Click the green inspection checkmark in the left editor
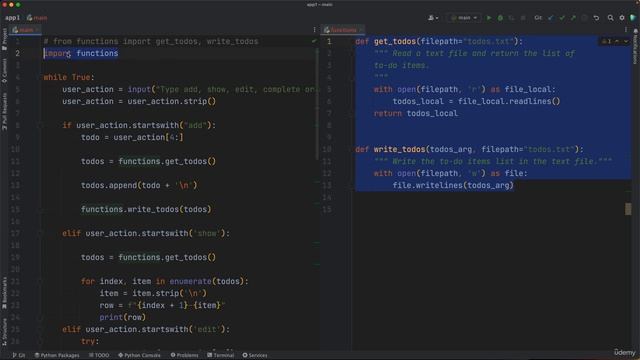This screenshot has height=360, width=640. tap(313, 41)
